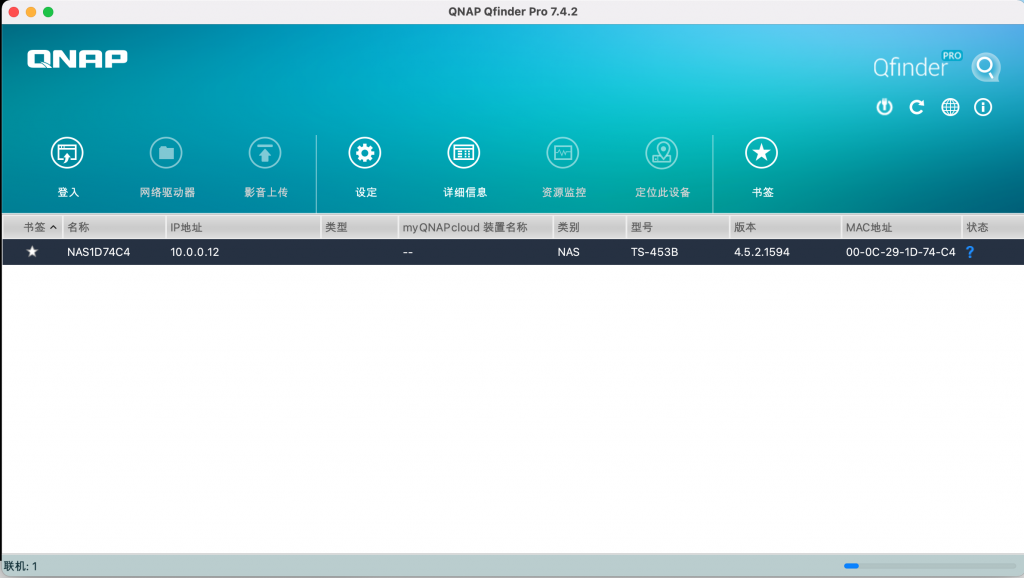Maximize the Qfinder Pro window
The height and width of the screenshot is (578, 1024).
coord(48,12)
